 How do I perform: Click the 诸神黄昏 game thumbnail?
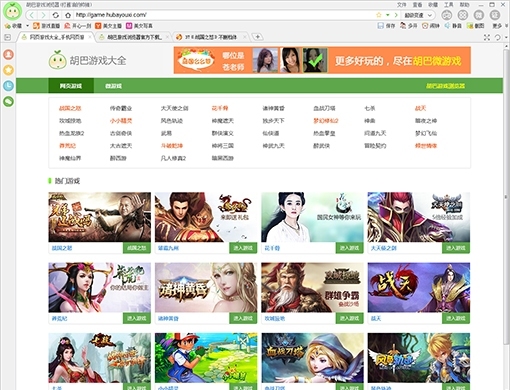pos(206,288)
